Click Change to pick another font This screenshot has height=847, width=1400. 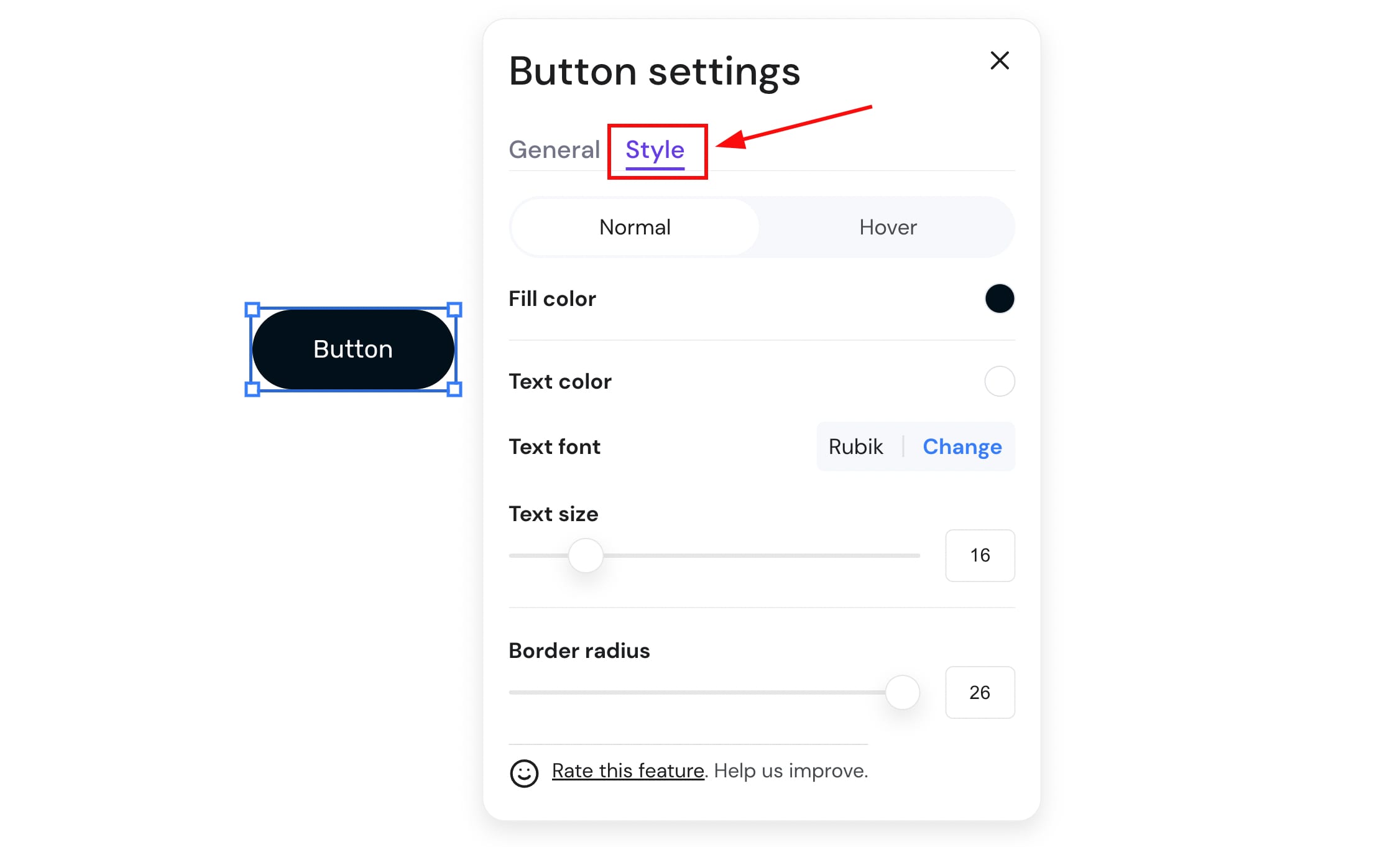[962, 447]
